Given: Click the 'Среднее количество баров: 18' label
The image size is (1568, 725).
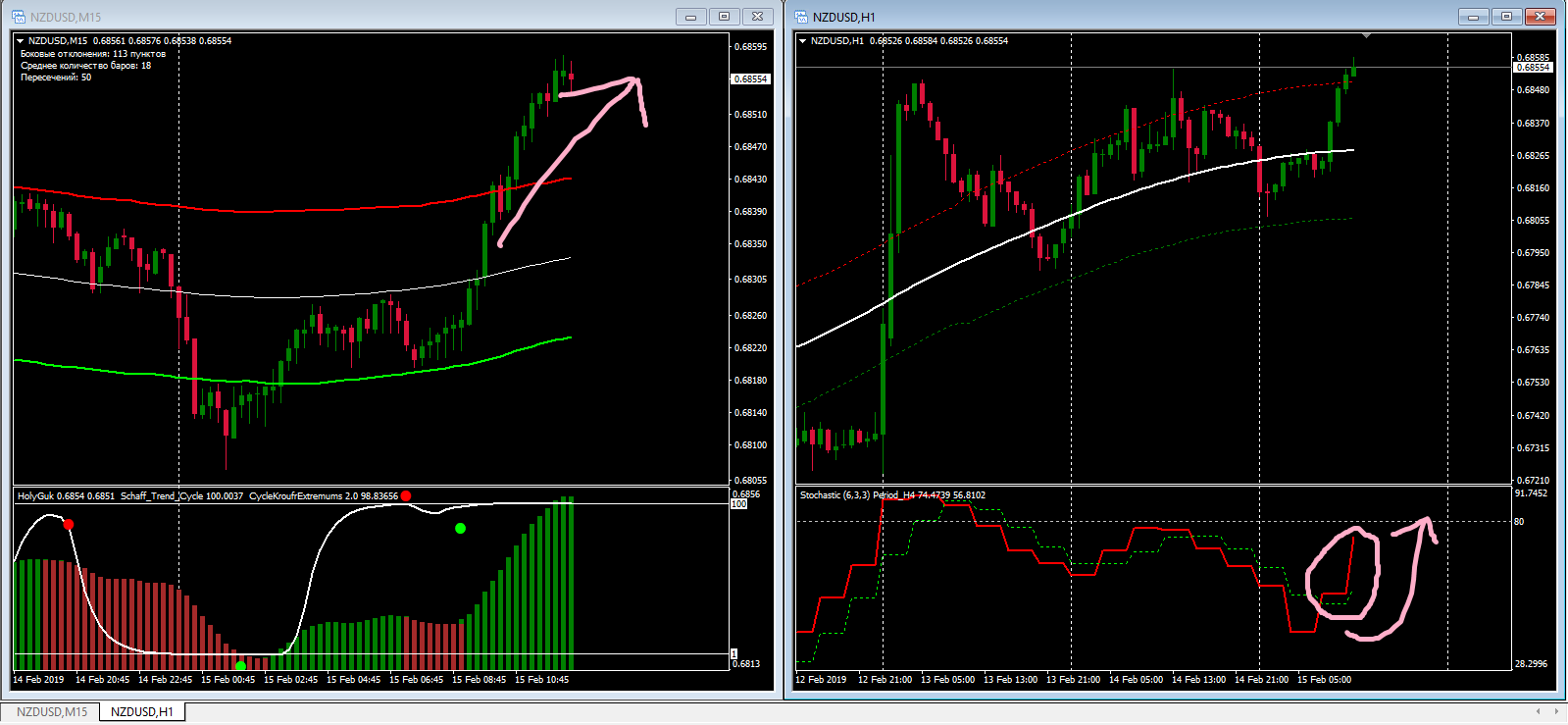Looking at the screenshot, I should pos(86,66).
